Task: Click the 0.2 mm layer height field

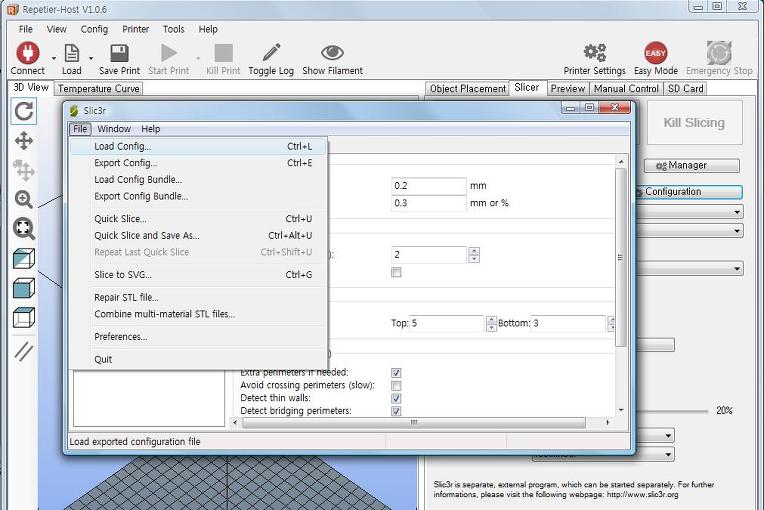Action: click(x=429, y=186)
